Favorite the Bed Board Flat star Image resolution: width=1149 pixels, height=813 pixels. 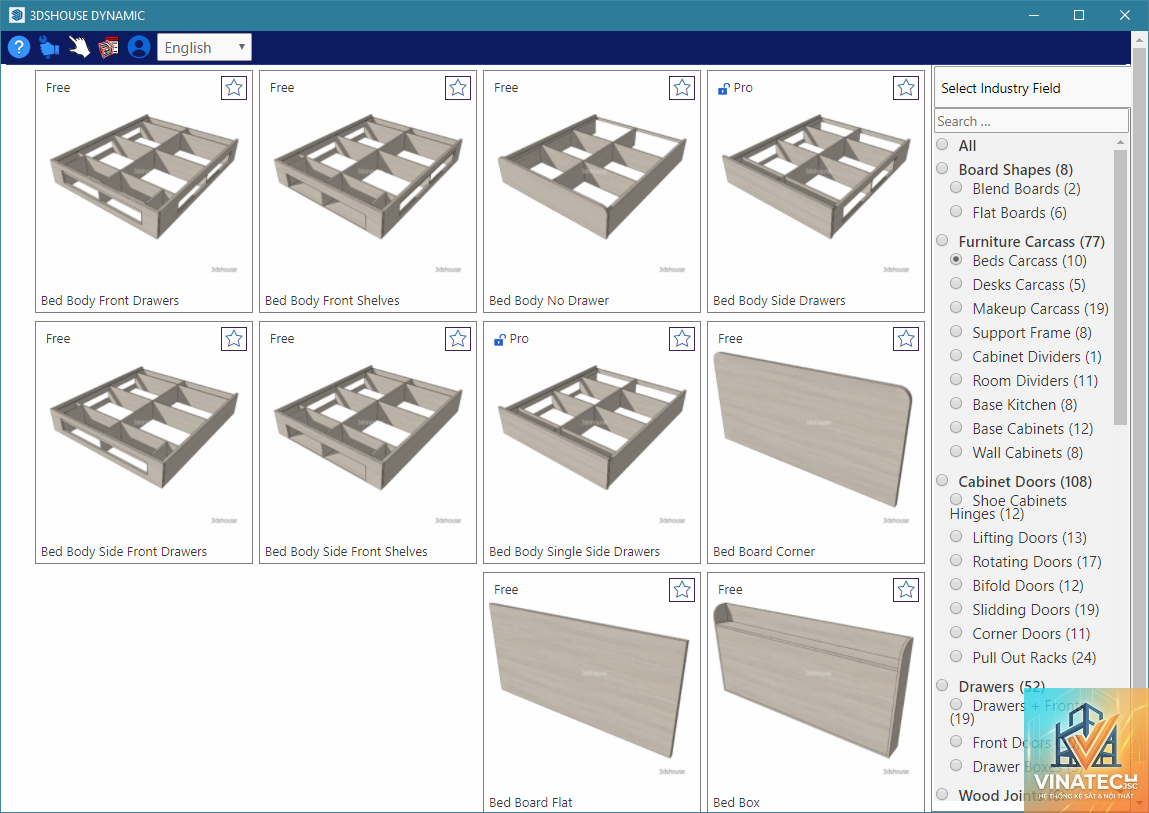[682, 589]
